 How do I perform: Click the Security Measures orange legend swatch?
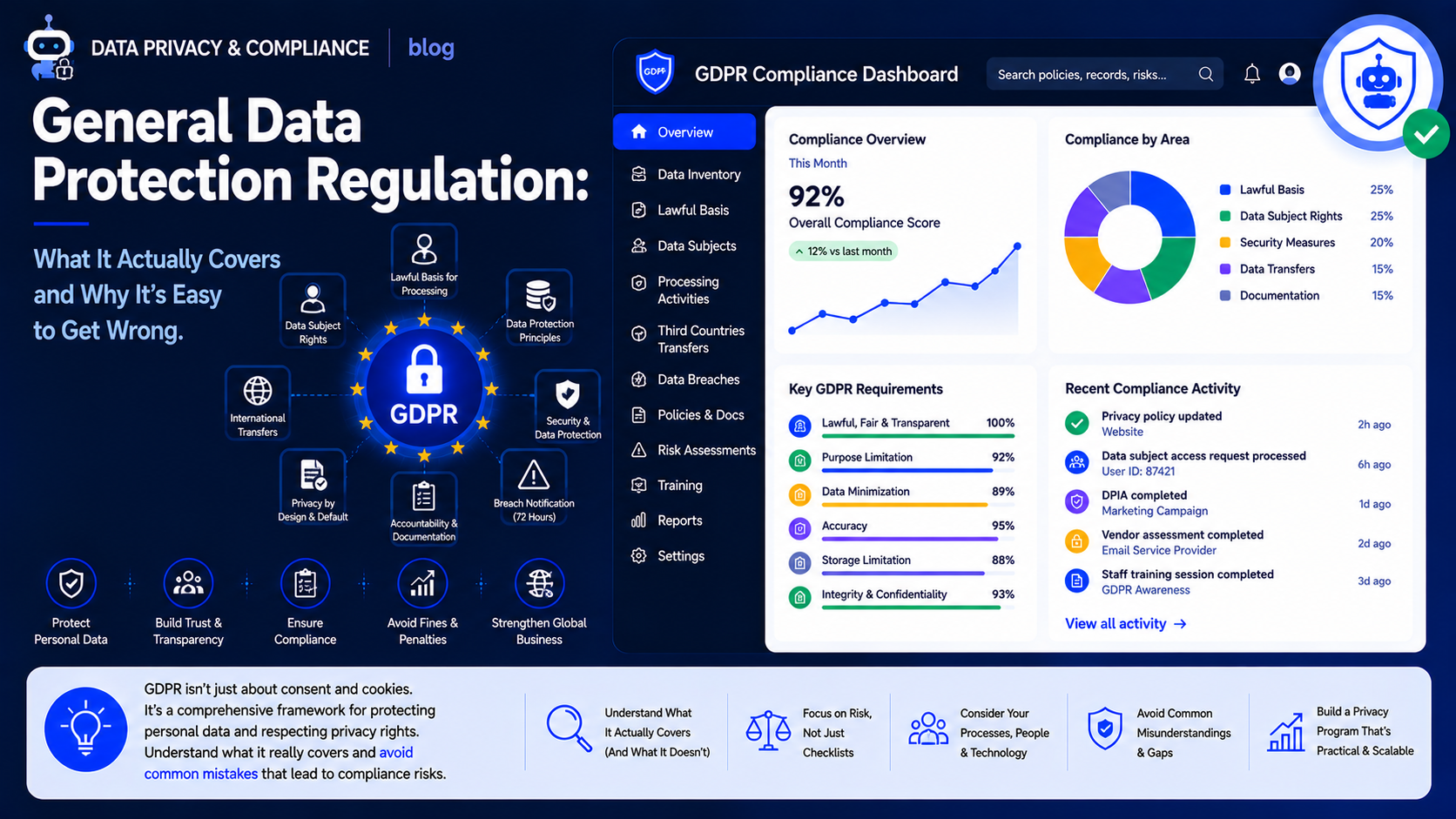coord(1225,242)
